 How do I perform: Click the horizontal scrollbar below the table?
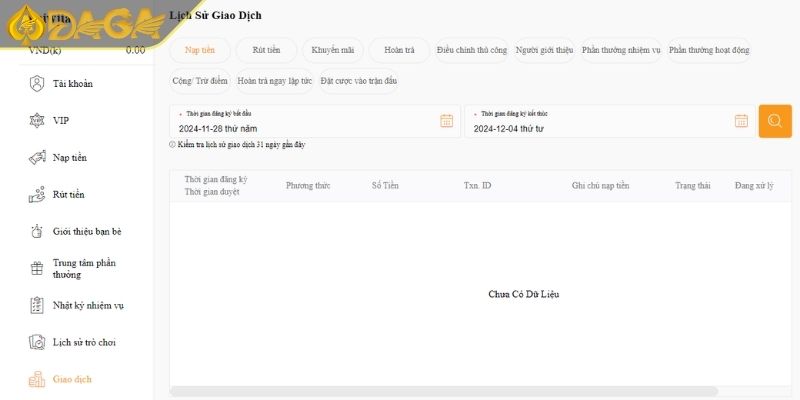(444, 391)
